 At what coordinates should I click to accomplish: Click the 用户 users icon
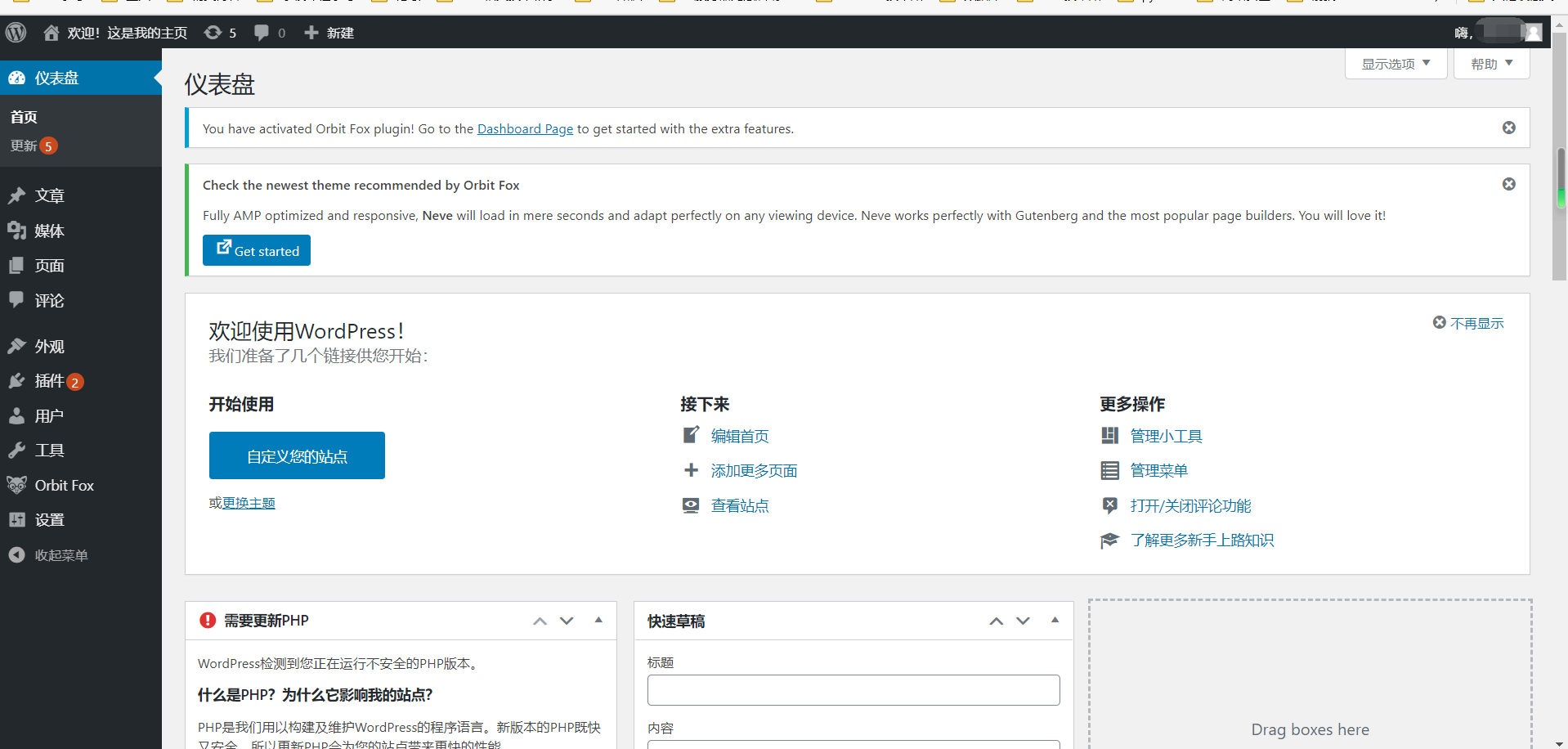point(16,416)
